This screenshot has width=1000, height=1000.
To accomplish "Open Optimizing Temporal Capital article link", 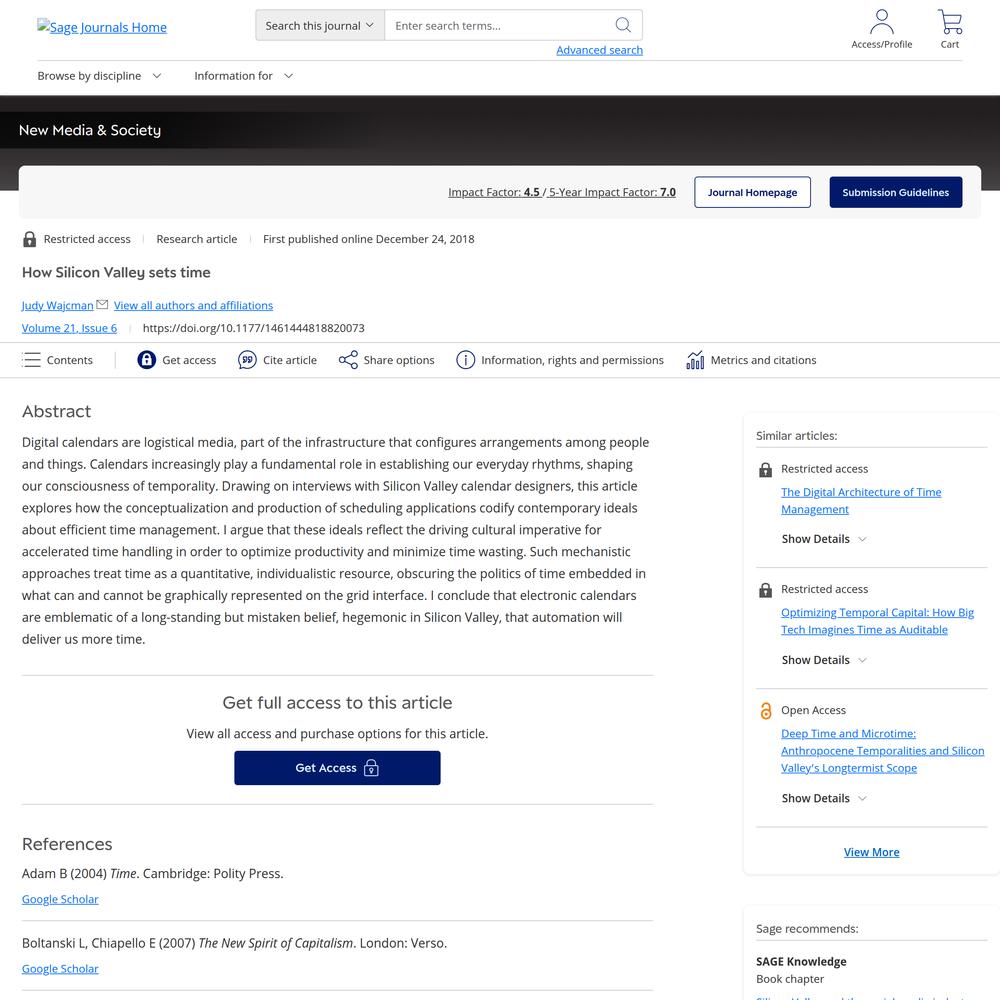I will 878,621.
